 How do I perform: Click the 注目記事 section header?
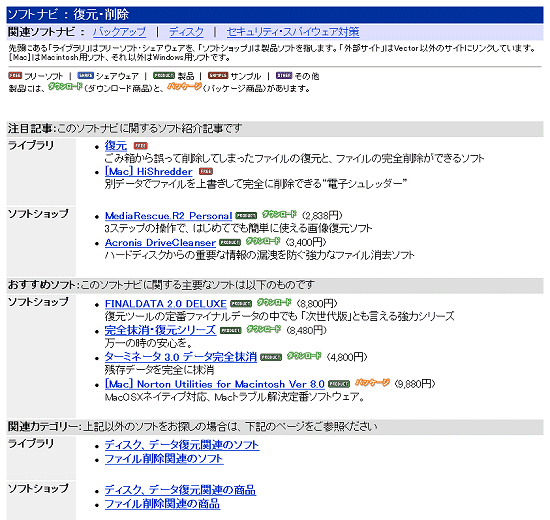[275, 129]
